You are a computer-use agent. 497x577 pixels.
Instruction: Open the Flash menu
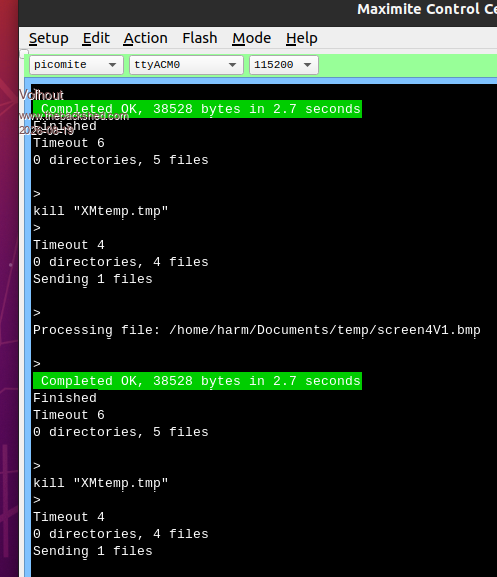tap(200, 38)
